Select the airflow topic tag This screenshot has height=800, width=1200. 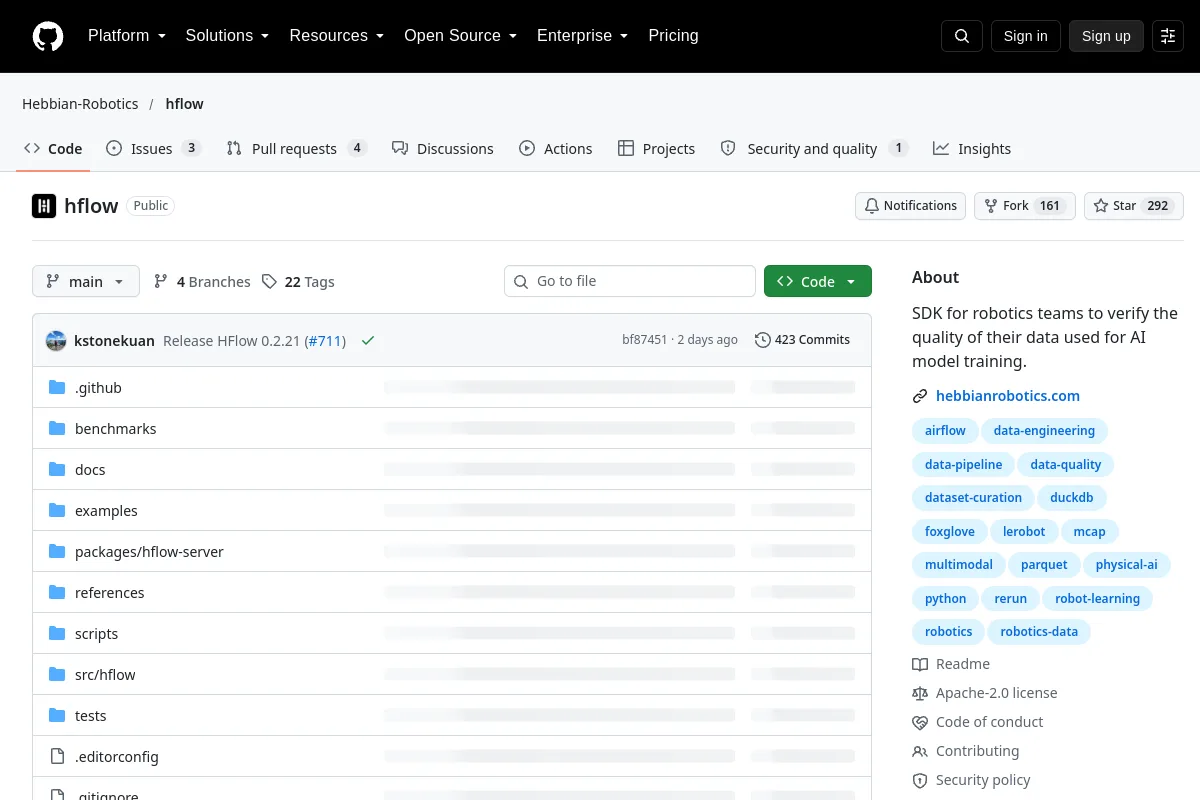coord(945,431)
